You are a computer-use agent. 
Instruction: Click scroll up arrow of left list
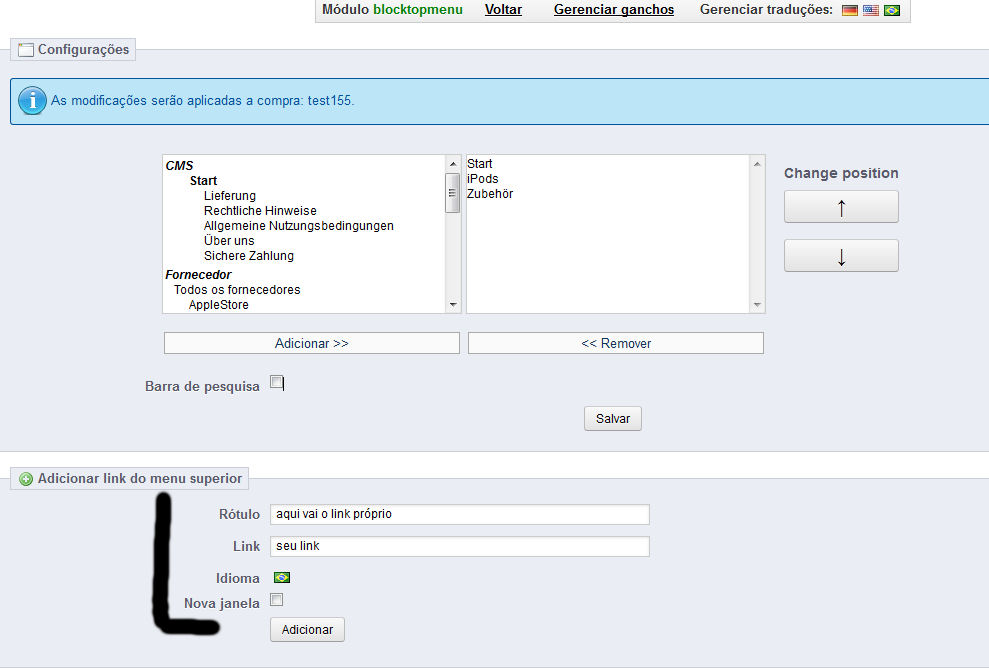(x=453, y=164)
